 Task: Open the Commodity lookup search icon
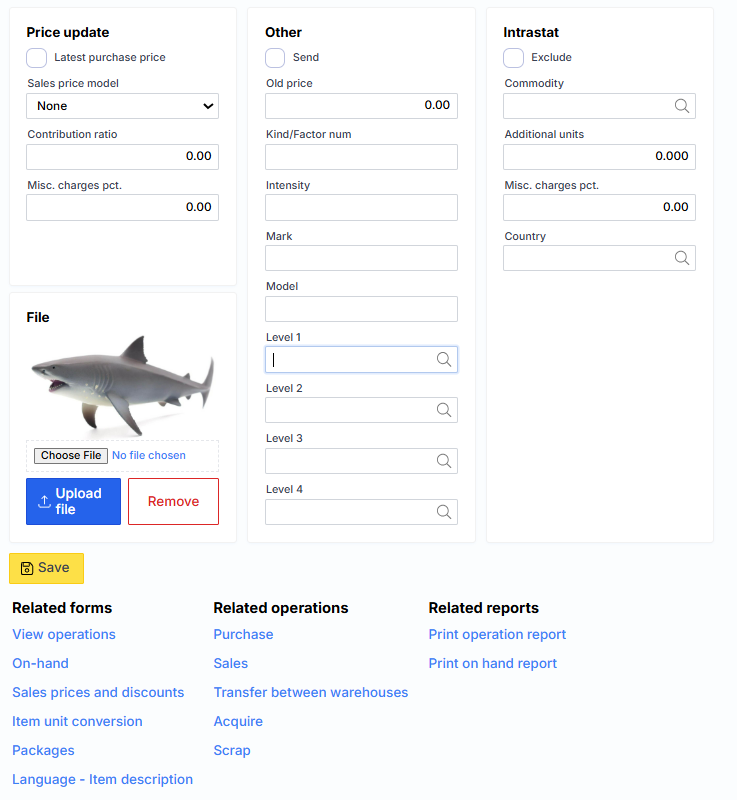[682, 106]
